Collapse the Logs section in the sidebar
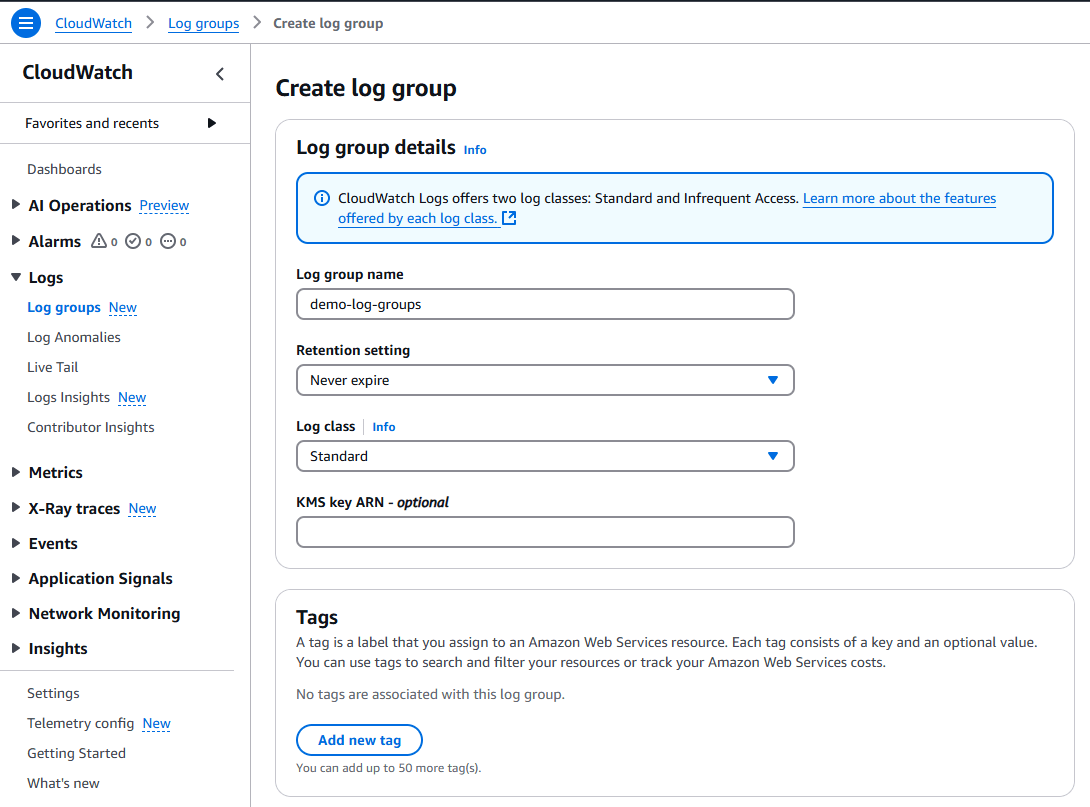Screen dimensions: 1090x807 (16, 277)
